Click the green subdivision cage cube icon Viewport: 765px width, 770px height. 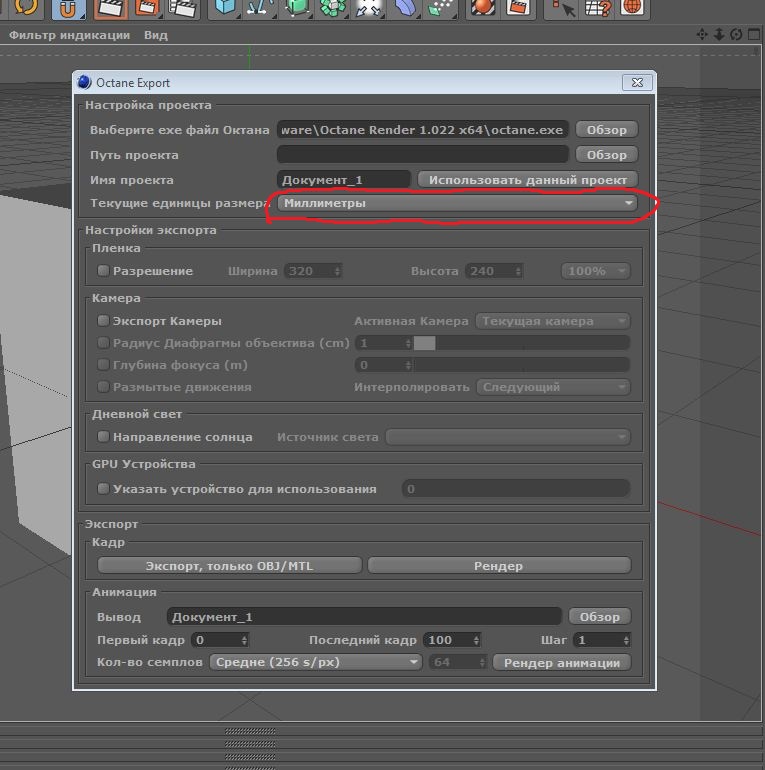pyautogui.click(x=297, y=8)
